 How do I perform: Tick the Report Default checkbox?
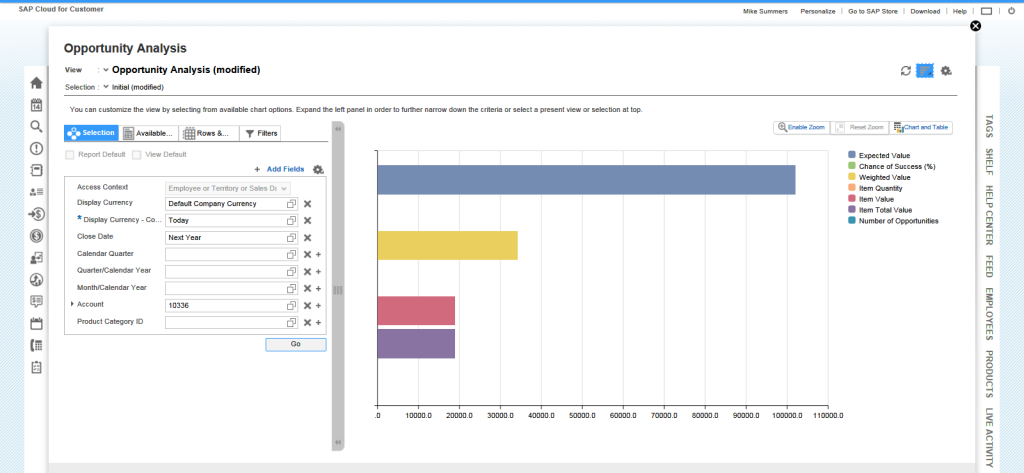click(x=69, y=155)
